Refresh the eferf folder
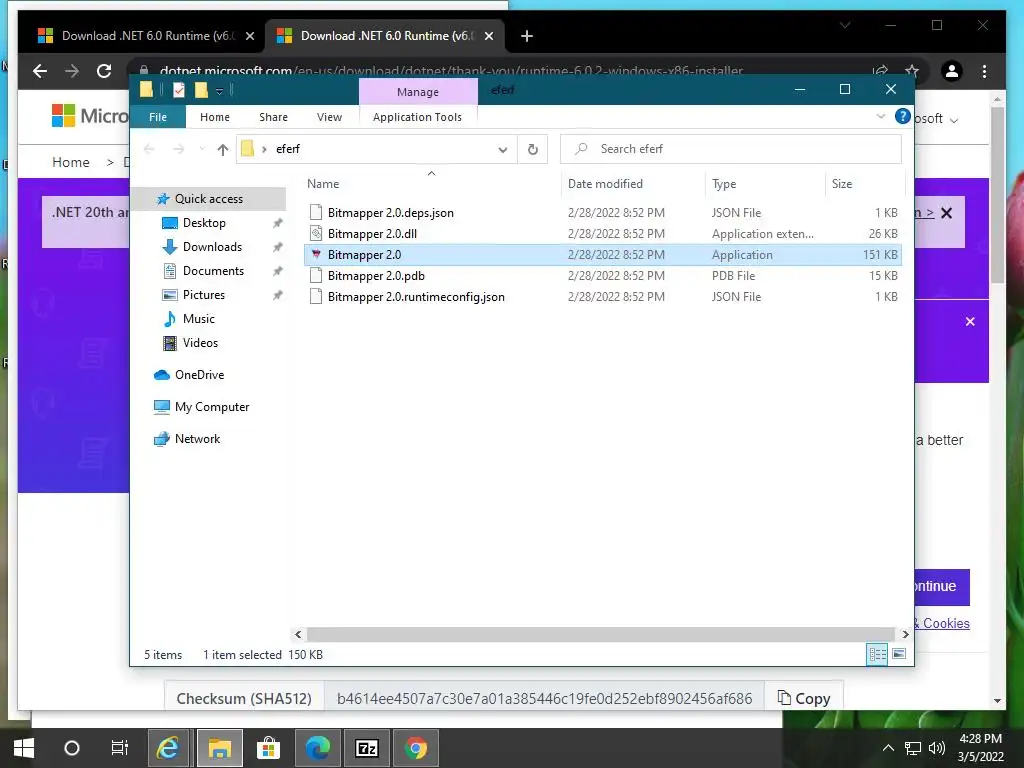Viewport: 1024px width, 768px height. pos(532,150)
